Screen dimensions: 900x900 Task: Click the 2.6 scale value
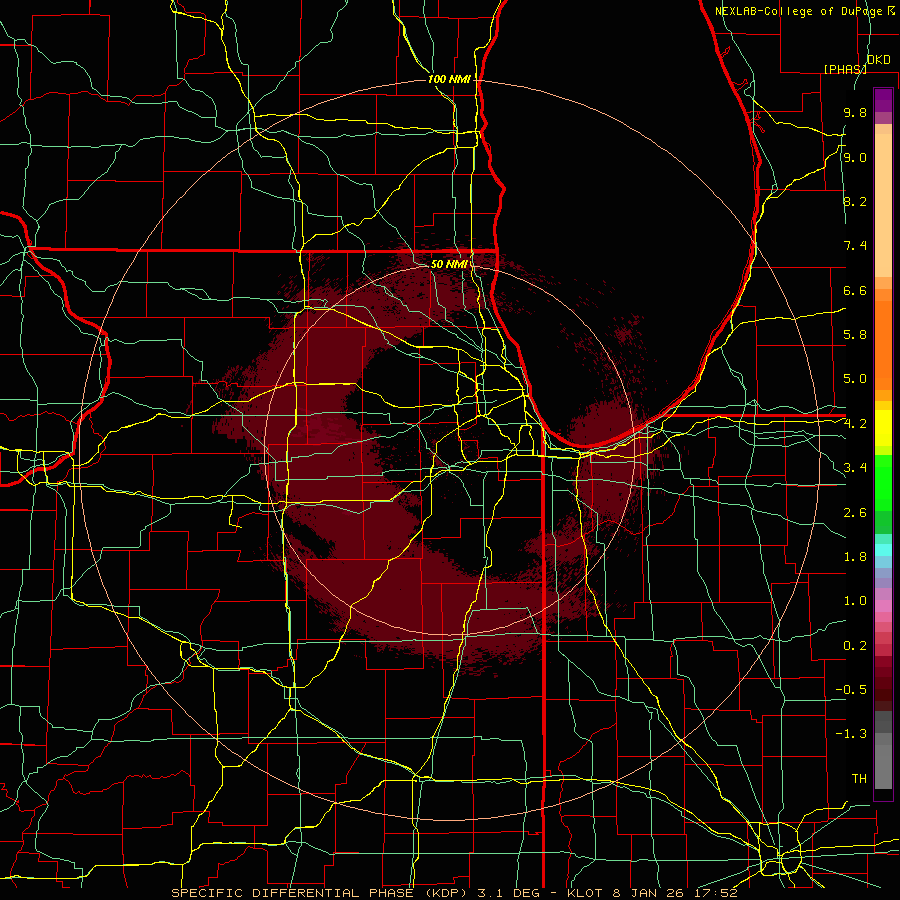click(x=855, y=513)
